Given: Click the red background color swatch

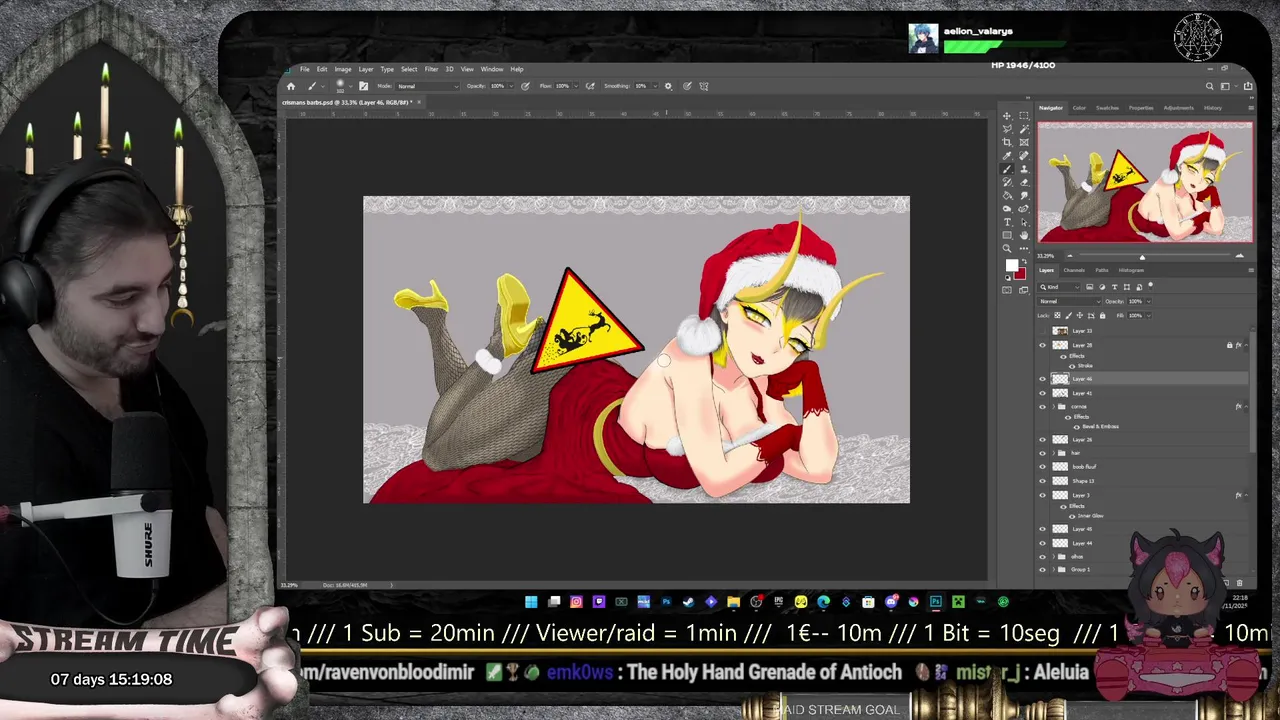Looking at the screenshot, I should point(1021,274).
